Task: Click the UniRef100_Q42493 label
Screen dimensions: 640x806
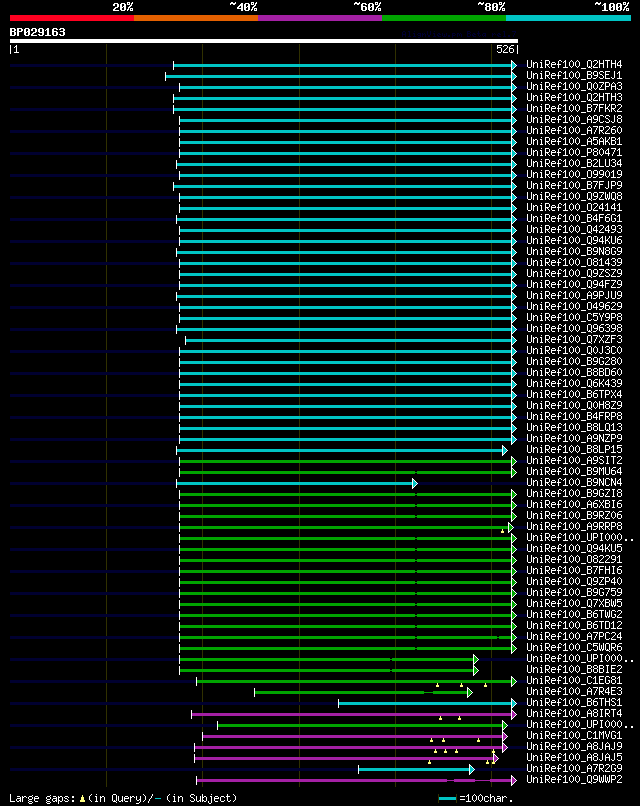Action: pos(574,229)
